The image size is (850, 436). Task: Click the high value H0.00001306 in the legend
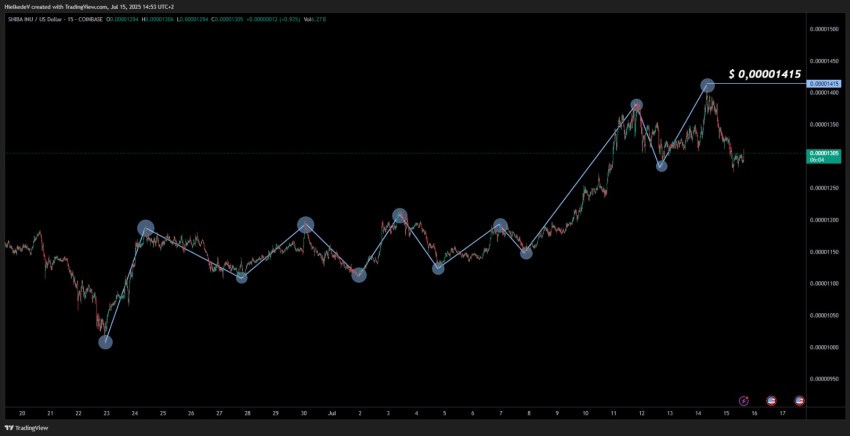click(158, 19)
